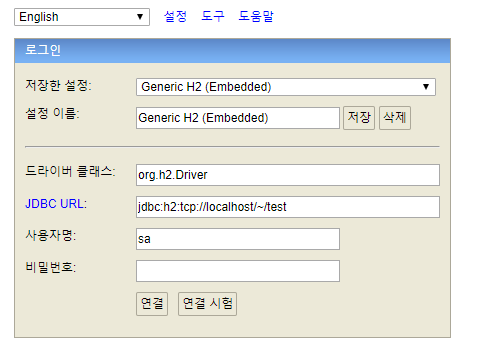Click the 저장 button
This screenshot has height=361, width=491.
point(359,118)
